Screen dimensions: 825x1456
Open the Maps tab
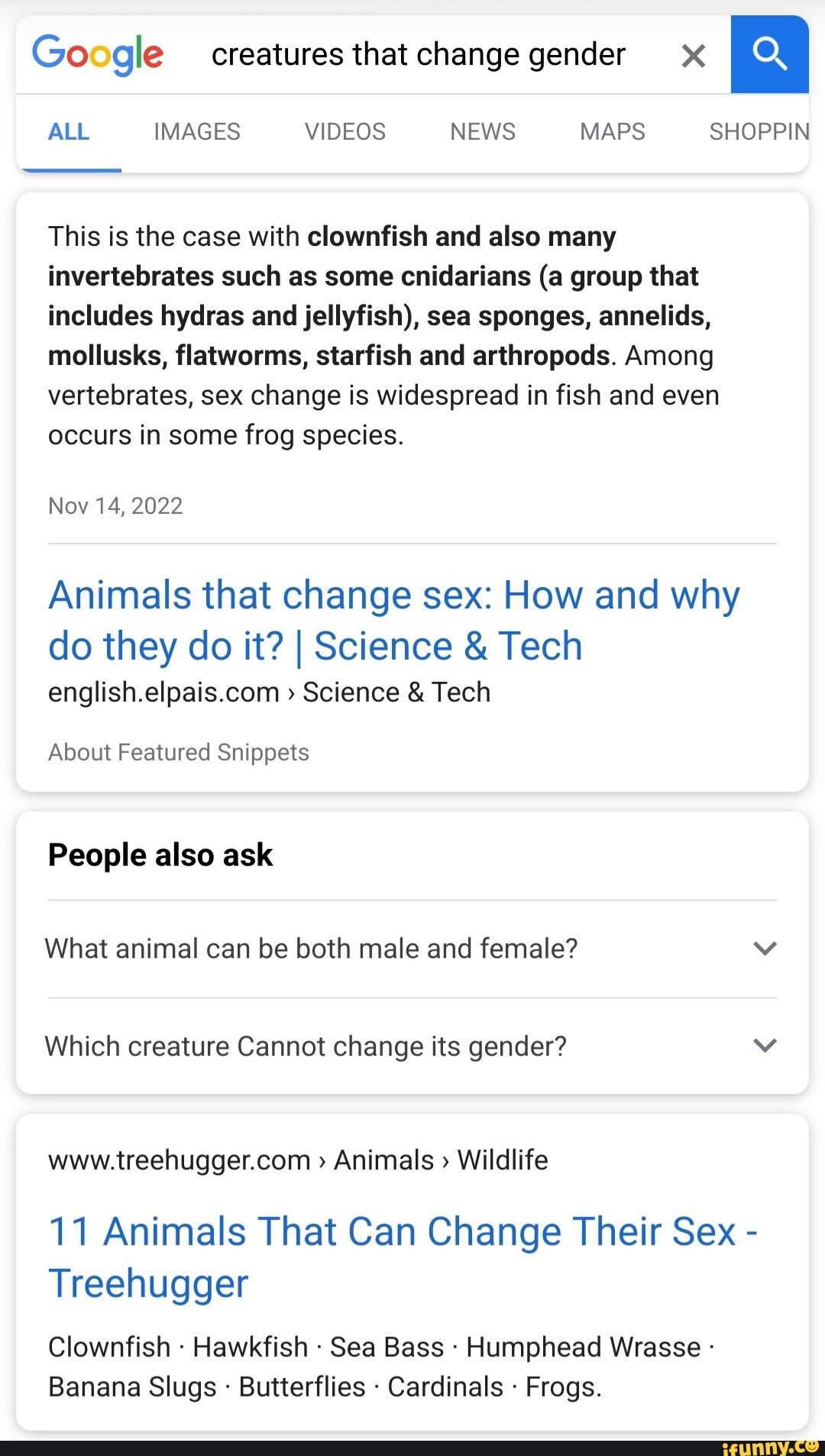click(612, 132)
